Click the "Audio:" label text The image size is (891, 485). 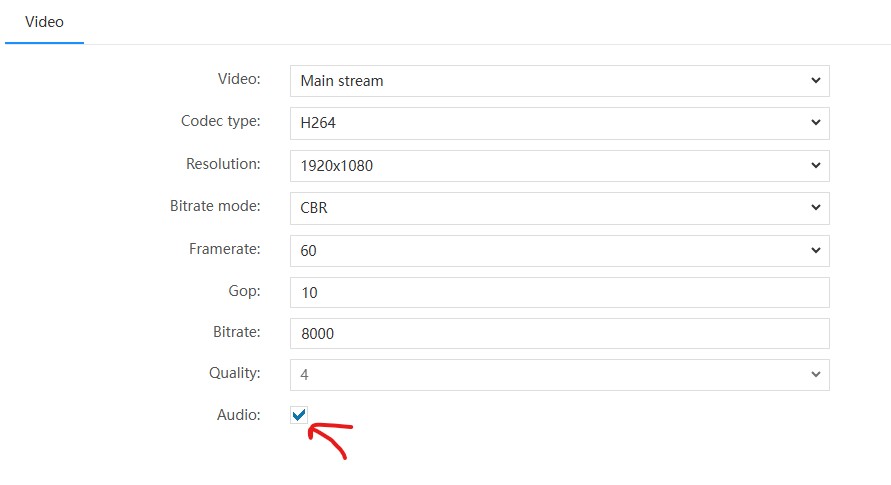tap(239, 415)
